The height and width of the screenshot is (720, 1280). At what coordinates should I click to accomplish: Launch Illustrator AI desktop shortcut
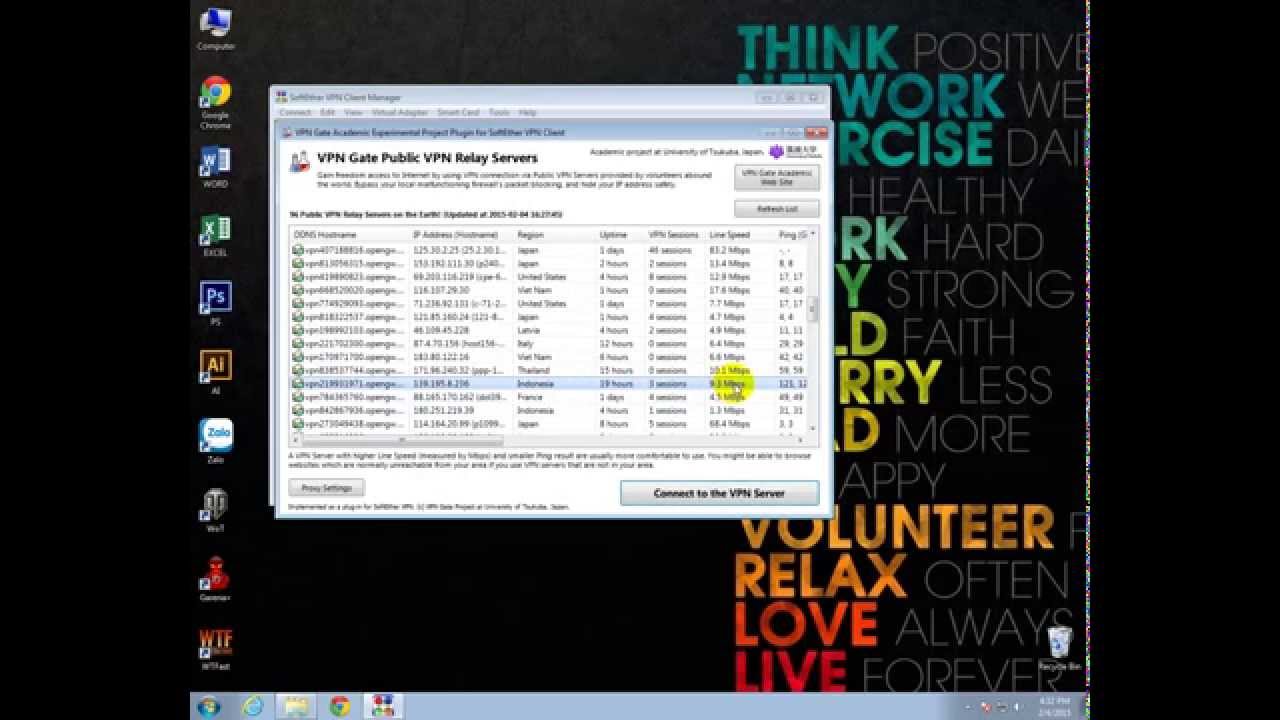(215, 372)
